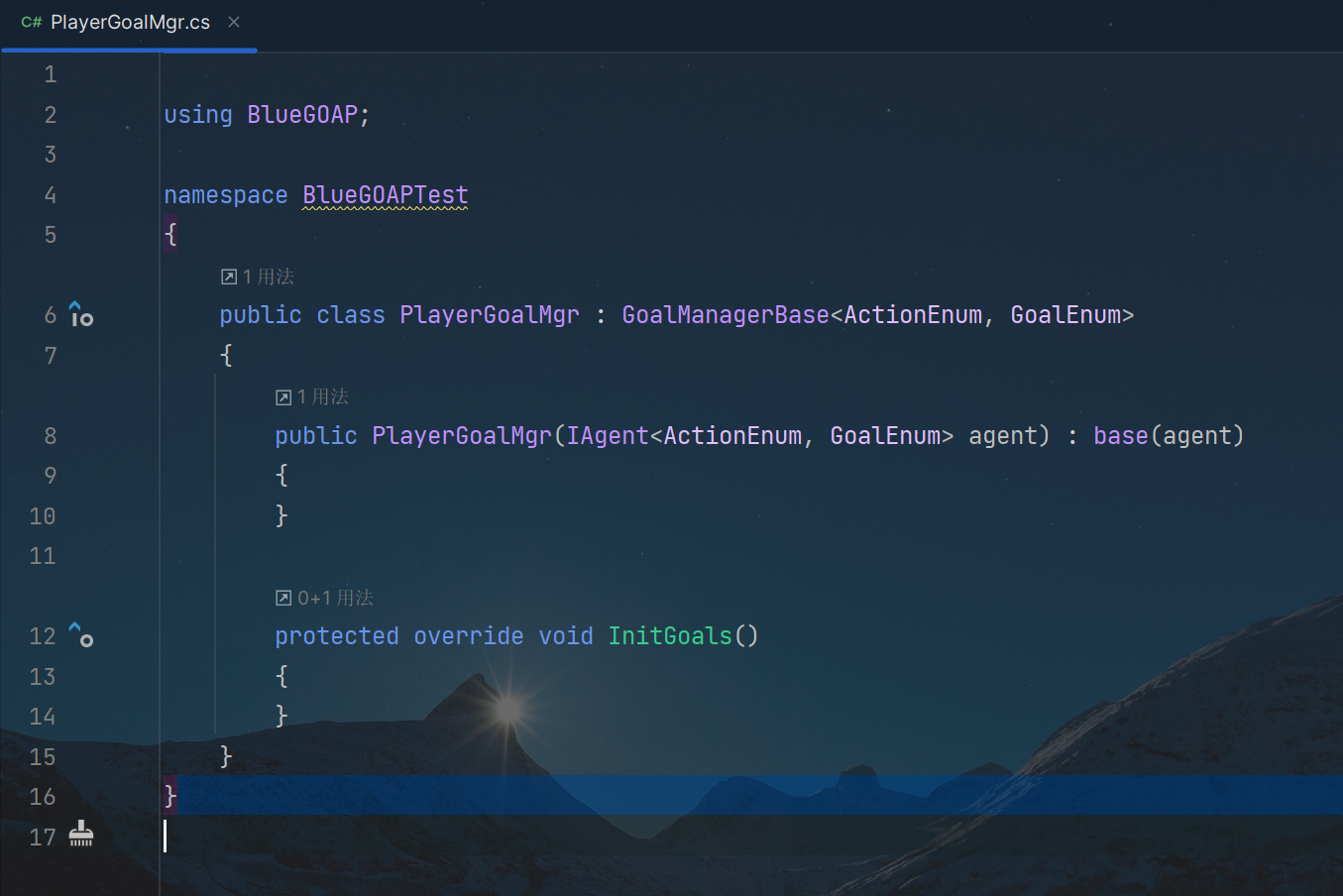Click the usages arrow icon above the constructor

tap(283, 397)
